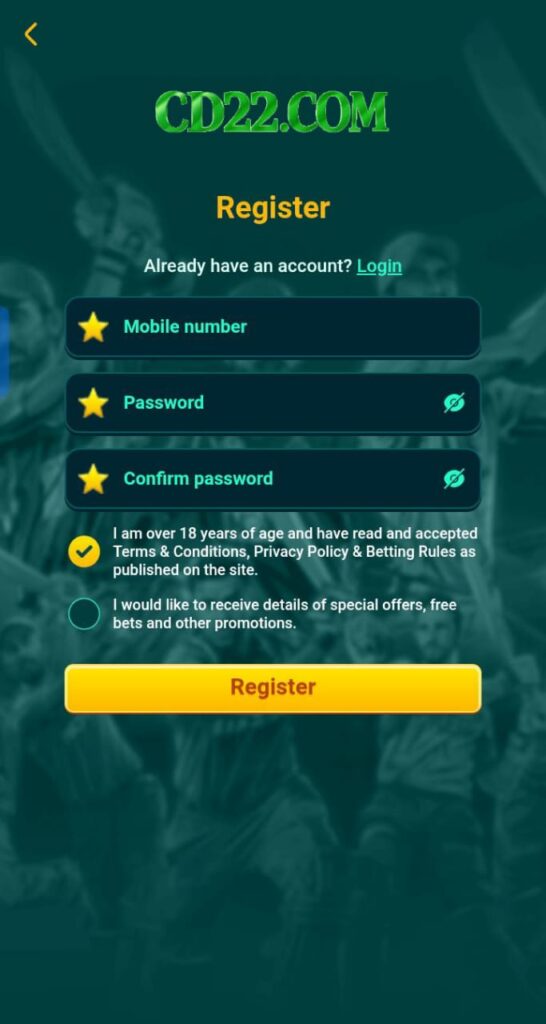
Task: Enable the special offers and promotions checkbox
Action: (84, 614)
